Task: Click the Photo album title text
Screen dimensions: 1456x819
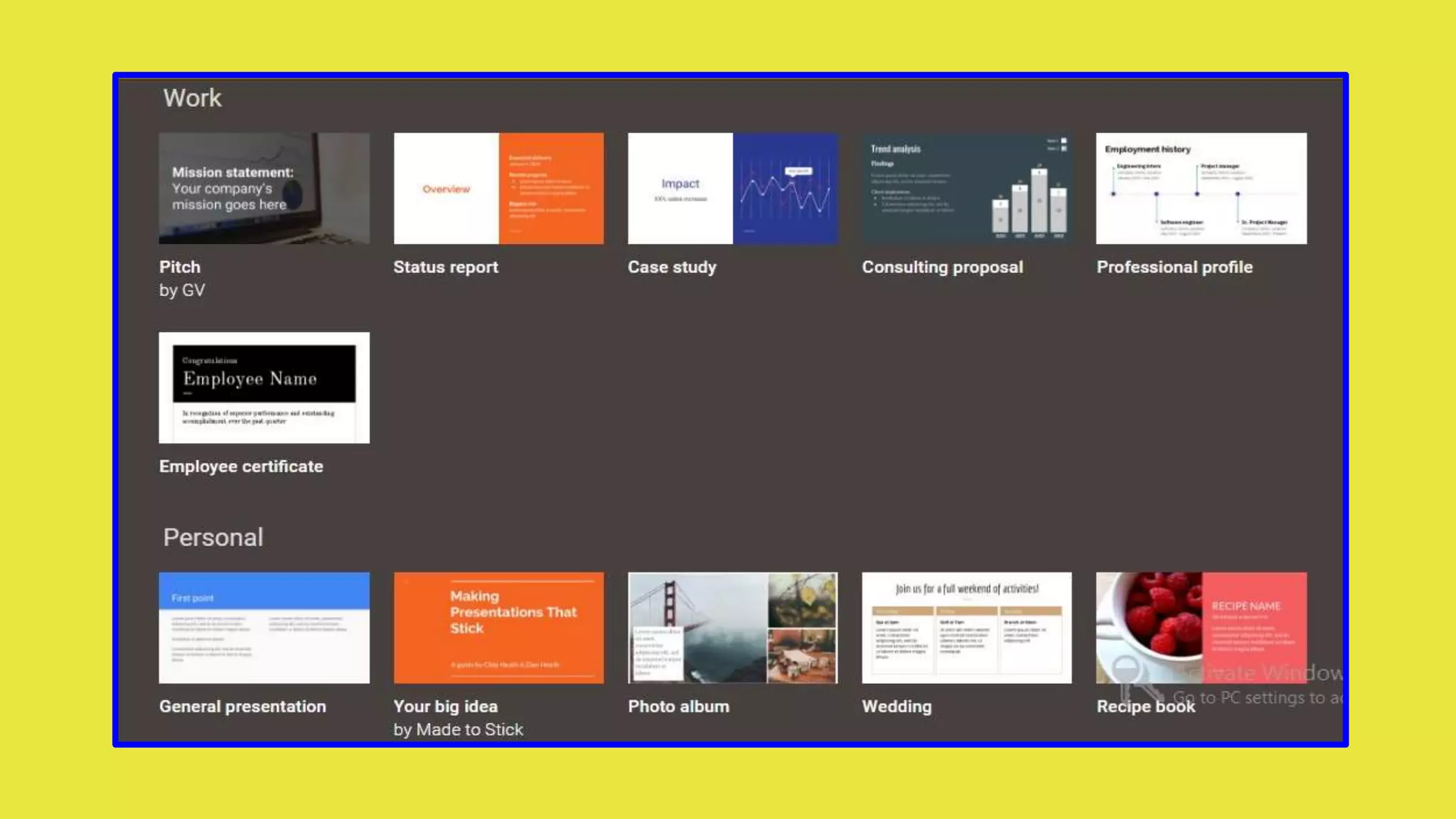Action: tap(678, 707)
